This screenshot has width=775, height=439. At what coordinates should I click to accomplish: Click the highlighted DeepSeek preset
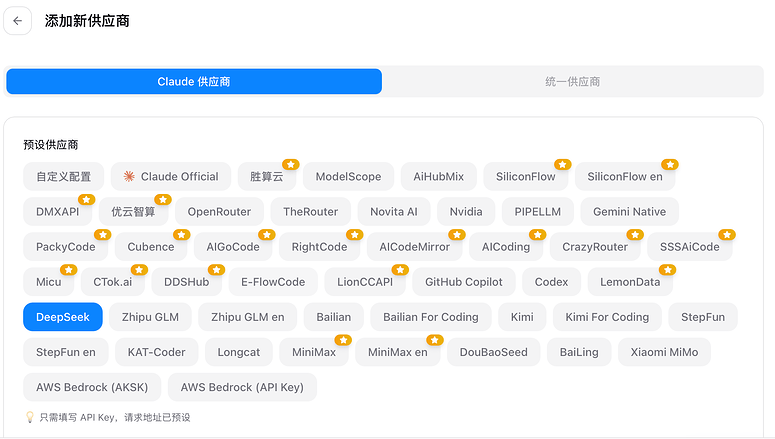click(x=63, y=317)
